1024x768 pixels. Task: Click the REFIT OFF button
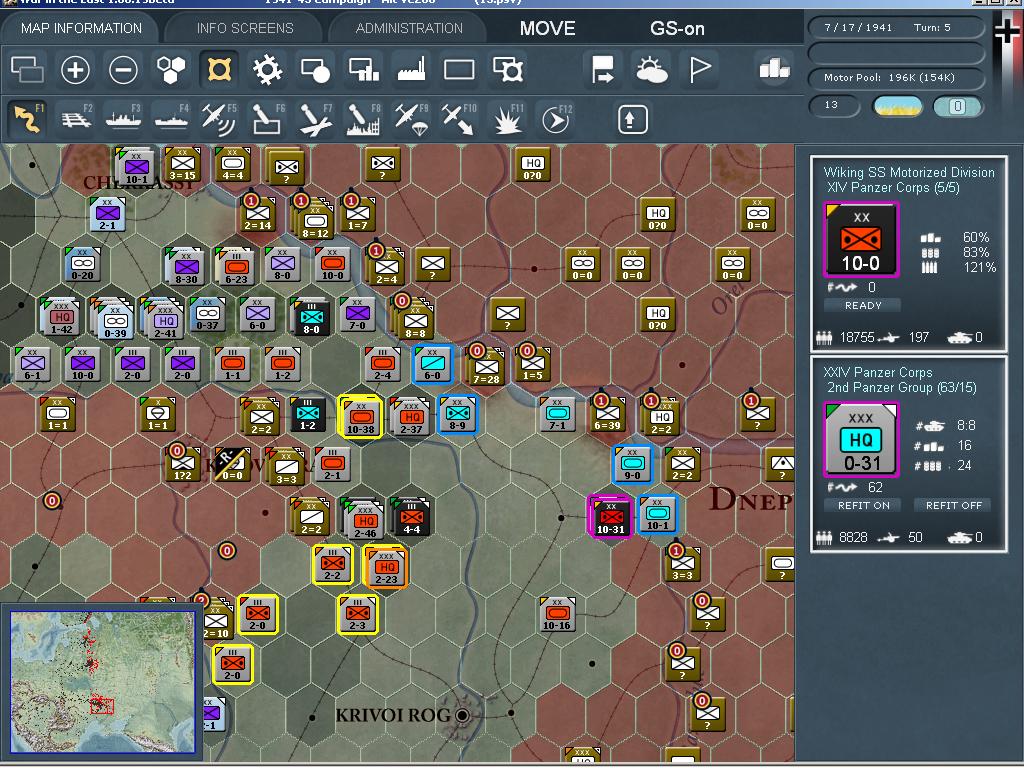coord(953,505)
